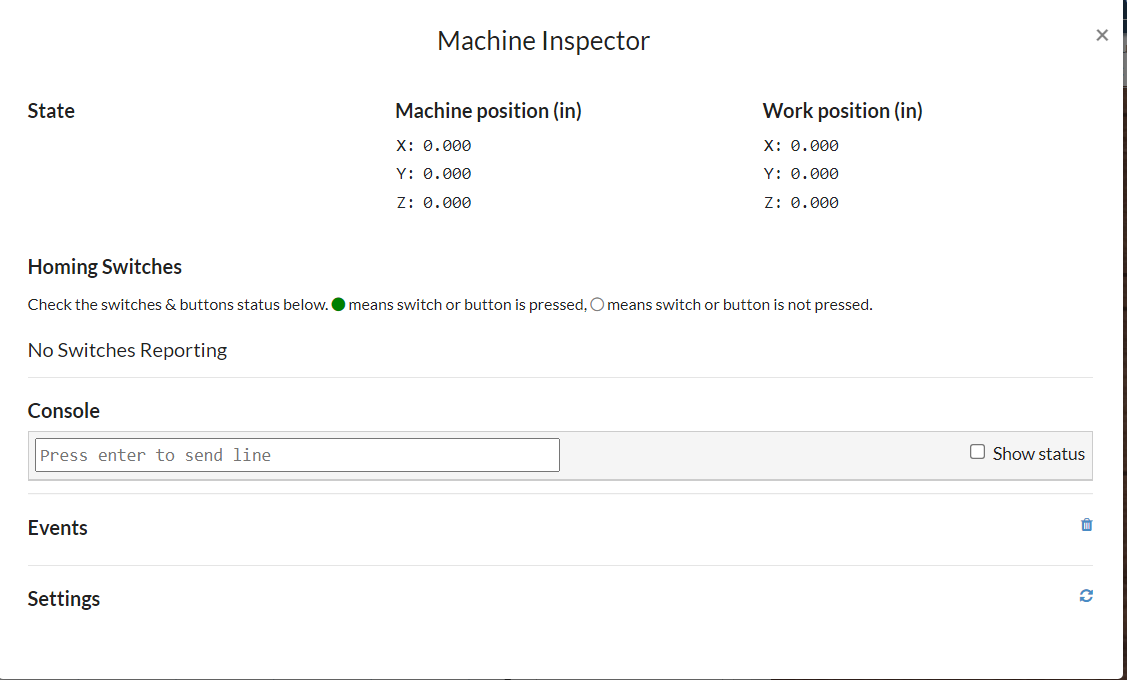Click the Machine position (in) heading
Image resolution: width=1127 pixels, height=680 pixels.
click(x=488, y=111)
